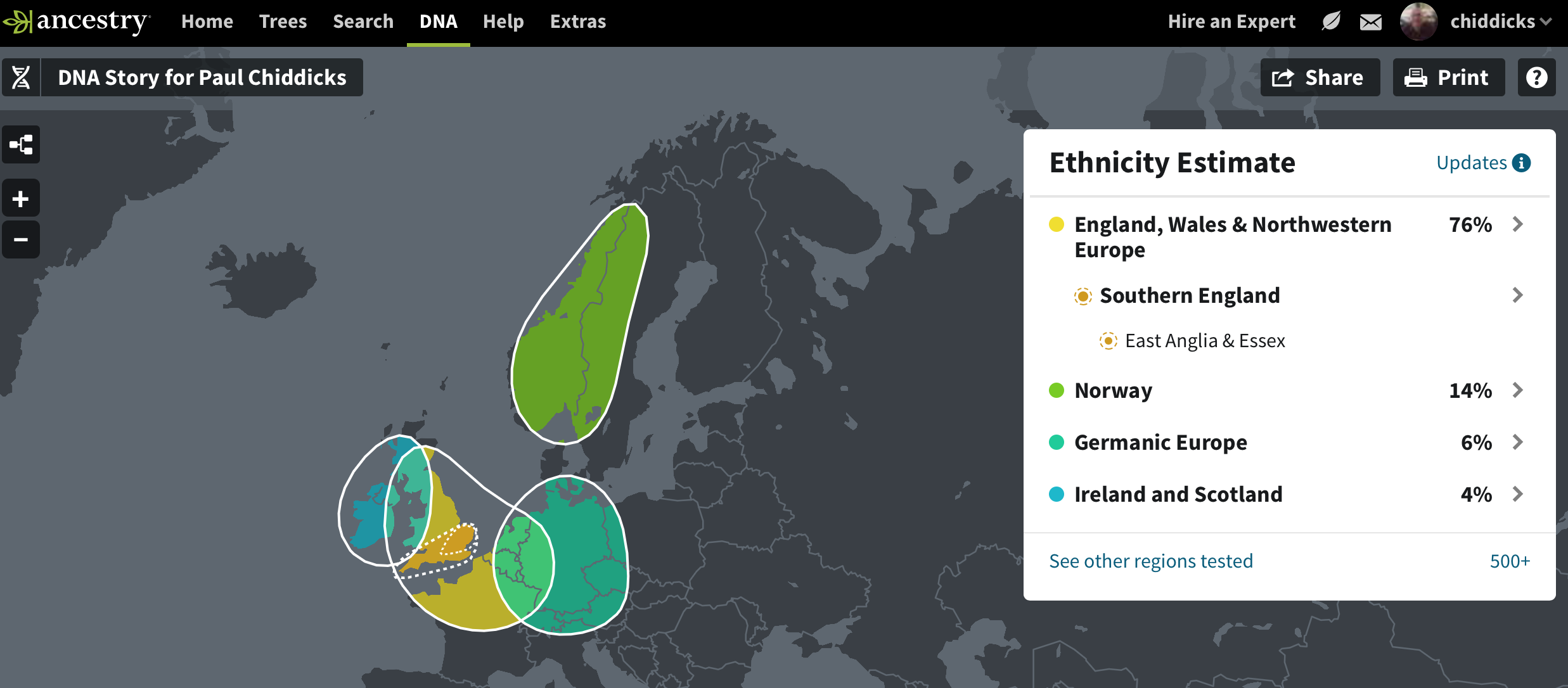1568x688 pixels.
Task: Click the Updates info icon
Action: click(x=1521, y=163)
